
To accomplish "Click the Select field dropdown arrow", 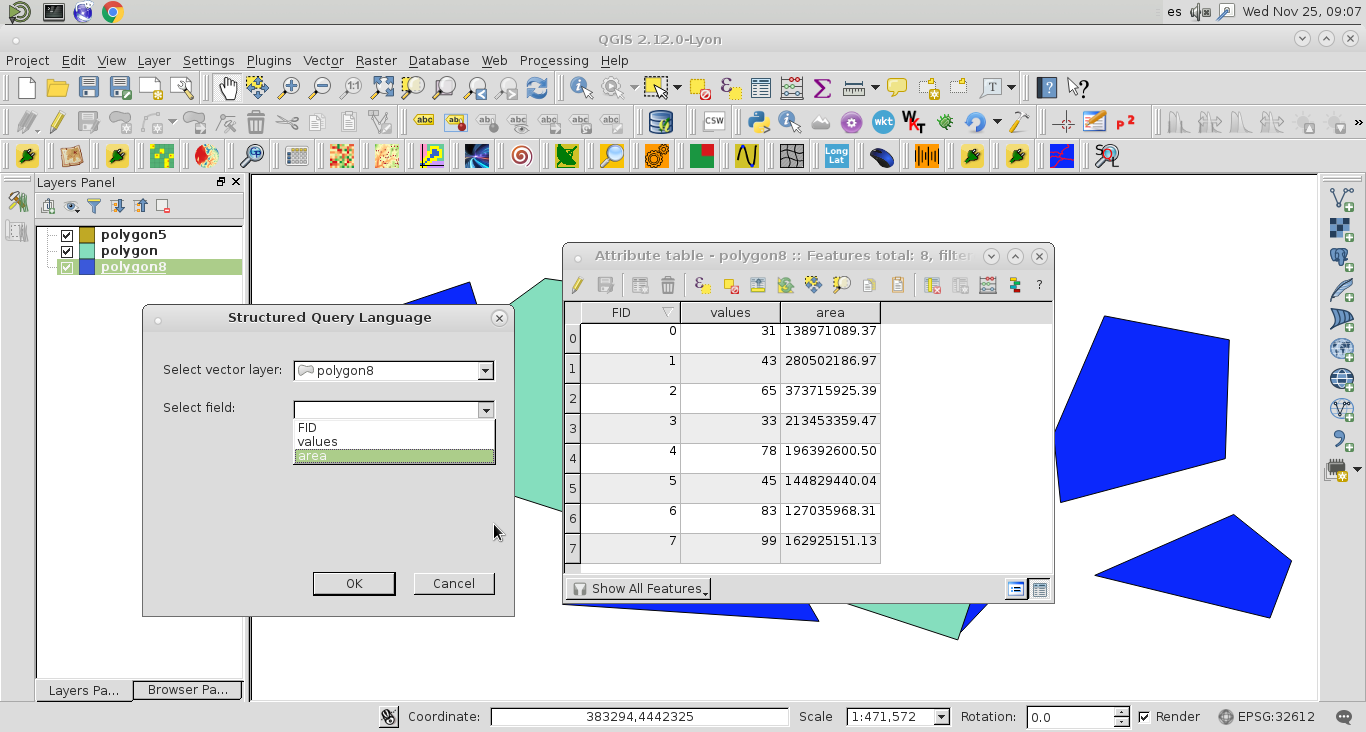I will (x=485, y=409).
